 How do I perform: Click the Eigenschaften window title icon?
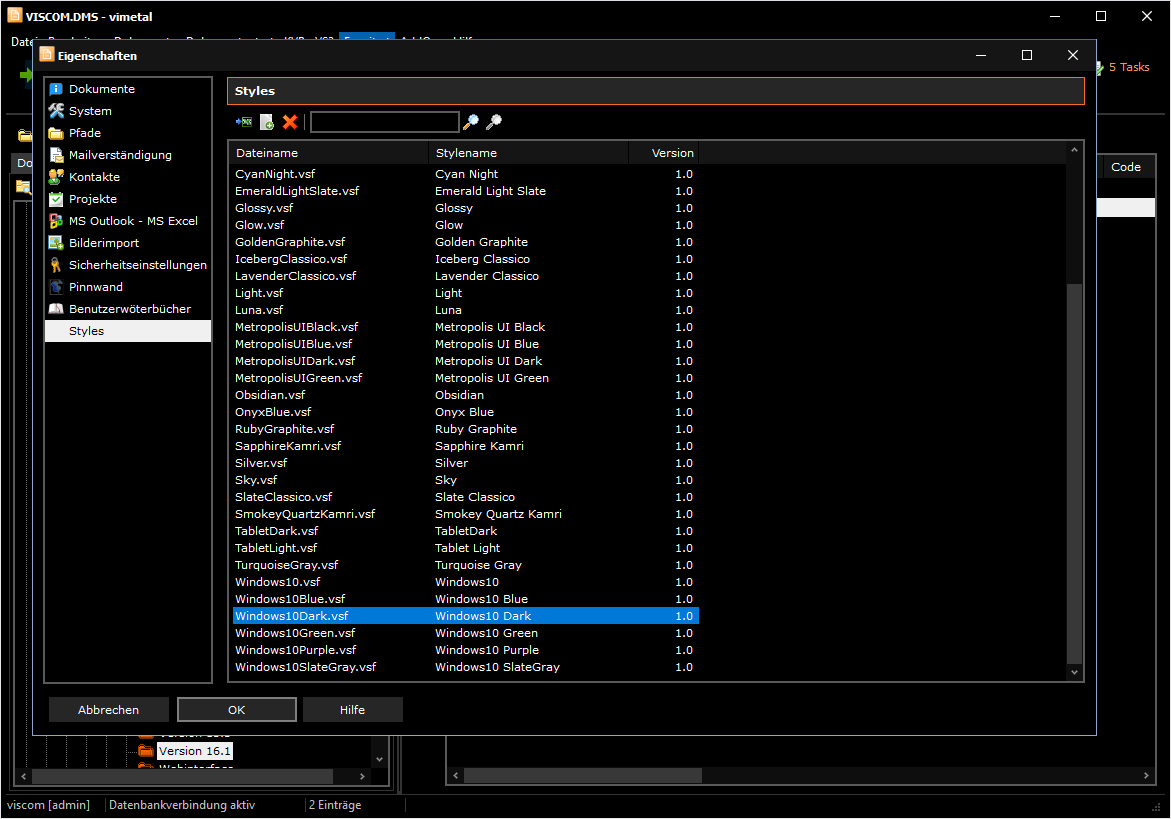click(x=47, y=55)
